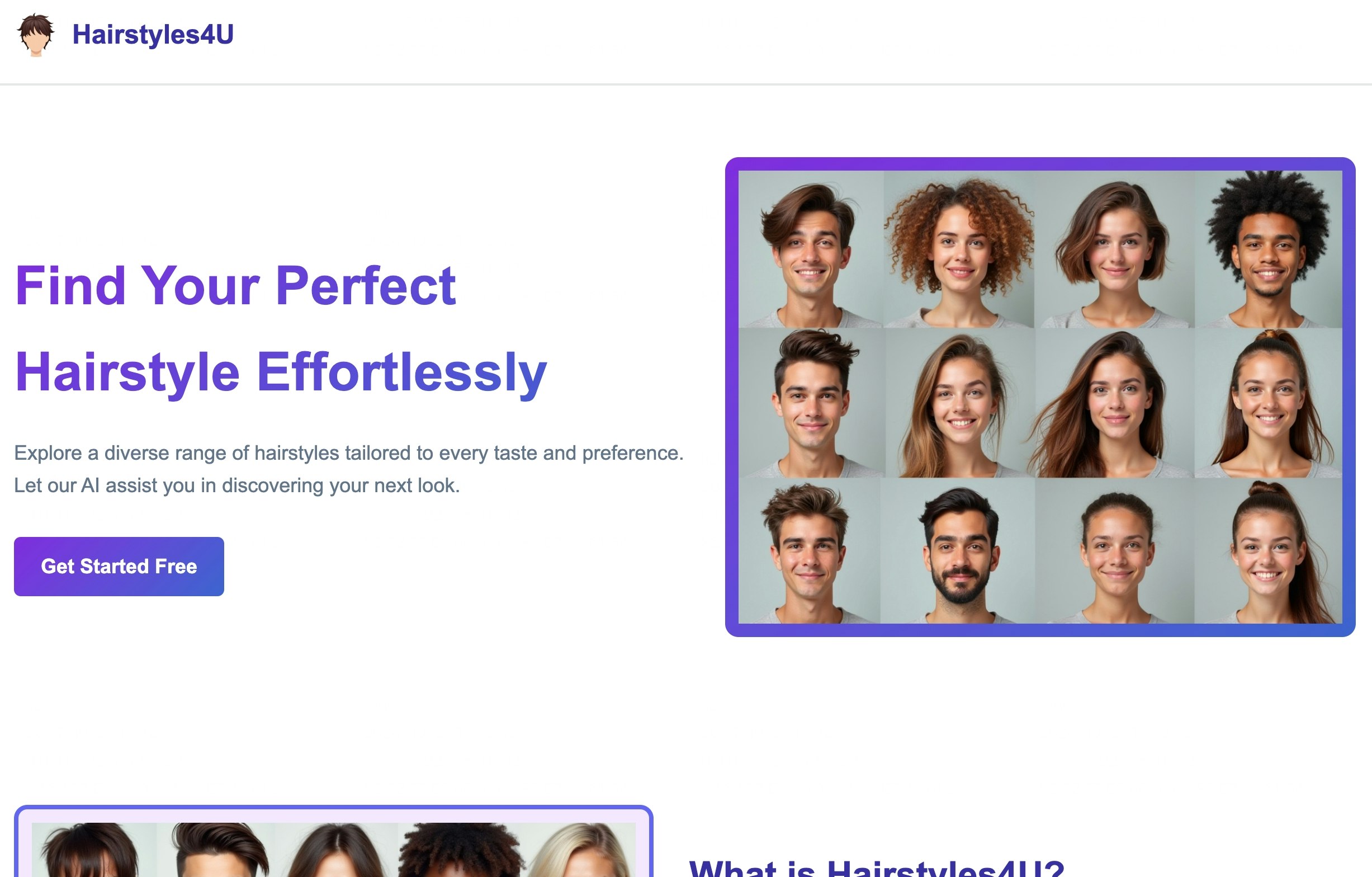Select the woman with the high ponytail, middle row
Viewport: 1372px width, 877px height.
1269,402
